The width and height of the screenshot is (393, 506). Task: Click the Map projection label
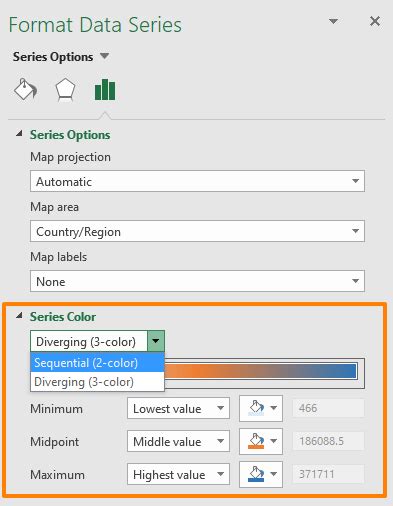point(70,157)
